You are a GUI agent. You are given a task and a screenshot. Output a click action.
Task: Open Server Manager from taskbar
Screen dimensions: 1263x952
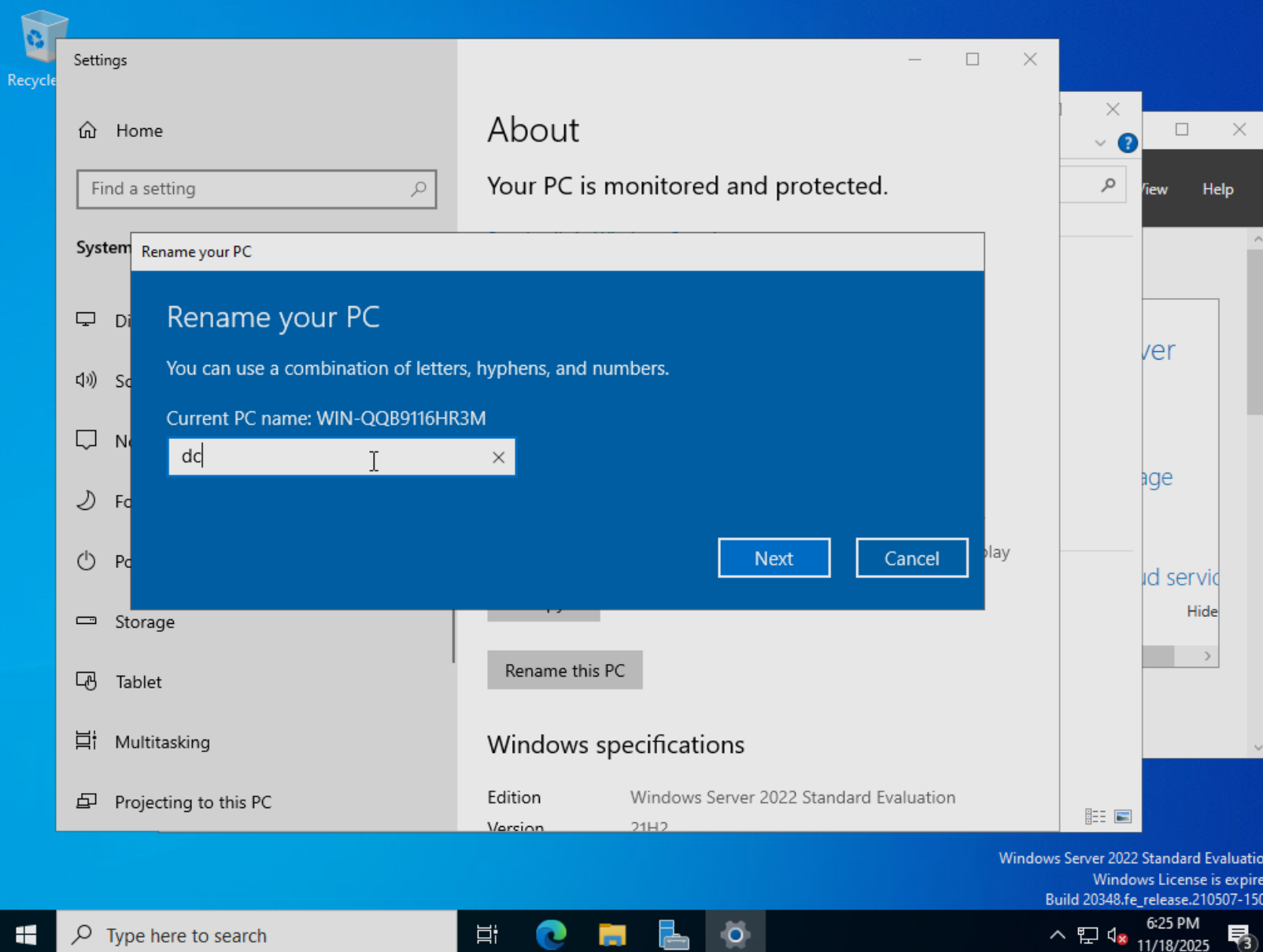pyautogui.click(x=674, y=934)
